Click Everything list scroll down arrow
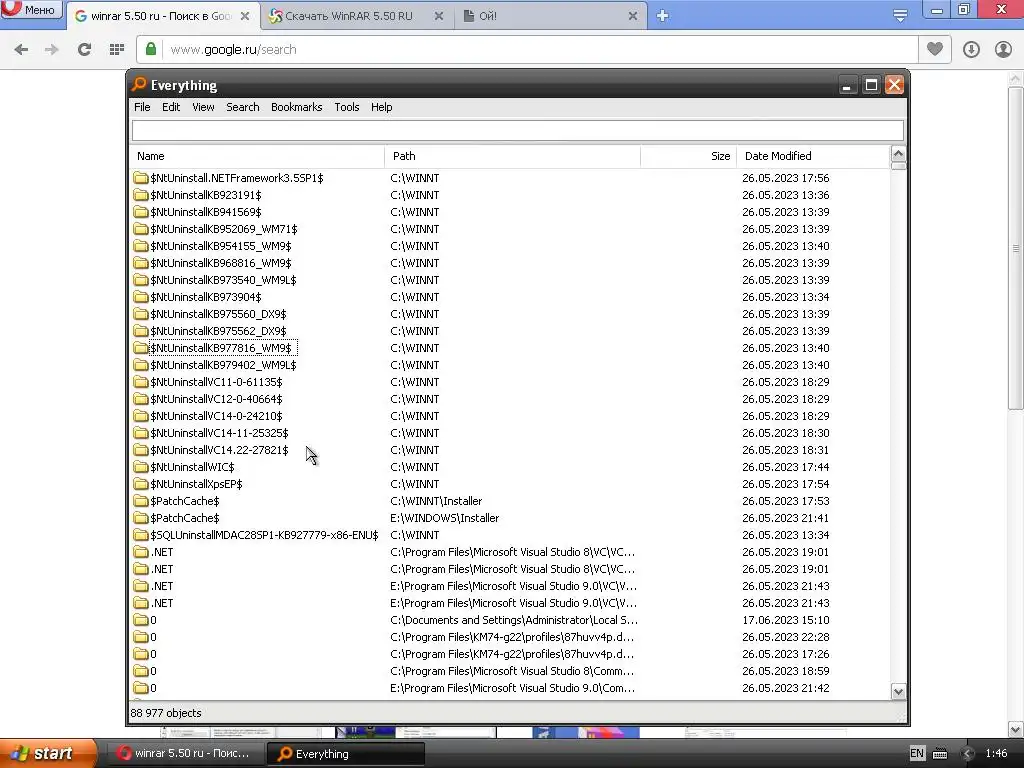The width and height of the screenshot is (1024, 768). click(x=899, y=692)
